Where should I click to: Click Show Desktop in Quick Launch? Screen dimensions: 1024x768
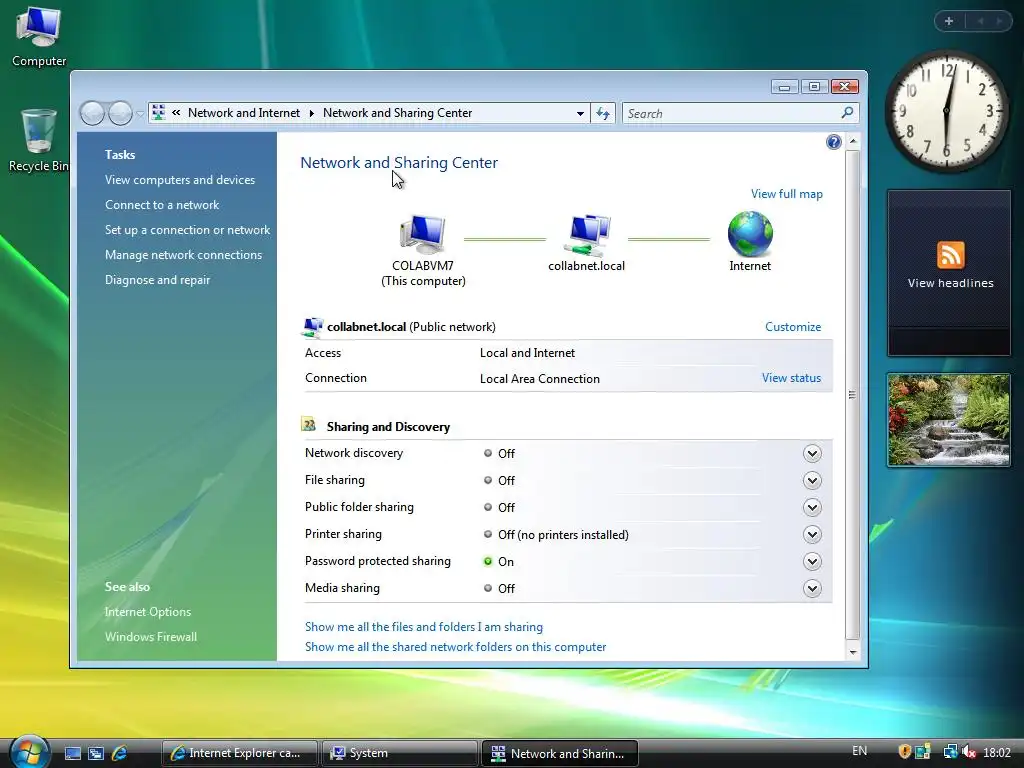72,753
